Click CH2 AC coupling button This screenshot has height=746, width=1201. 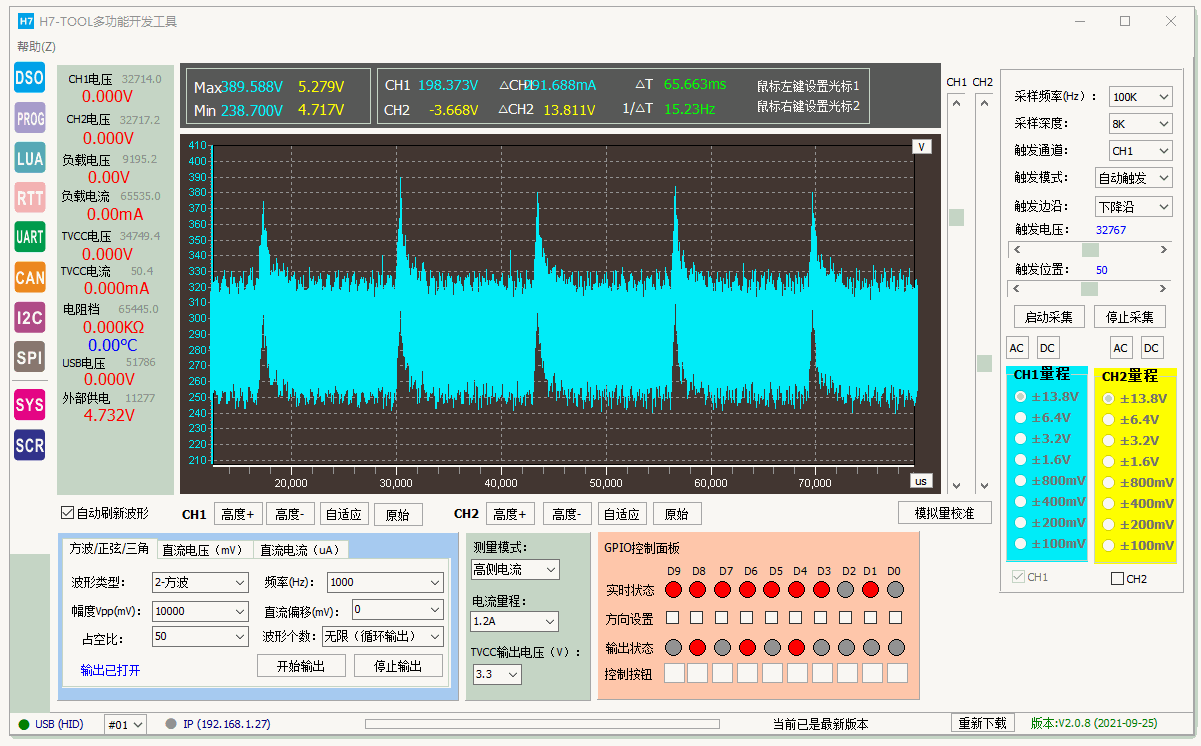1121,348
